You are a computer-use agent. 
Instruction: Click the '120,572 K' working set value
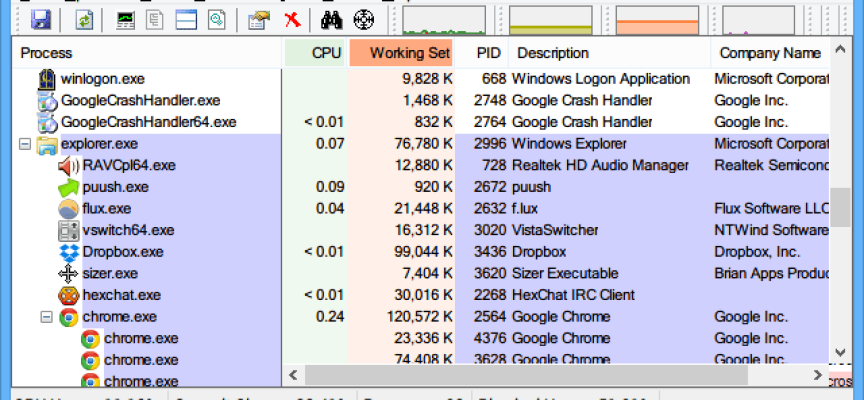pos(419,317)
